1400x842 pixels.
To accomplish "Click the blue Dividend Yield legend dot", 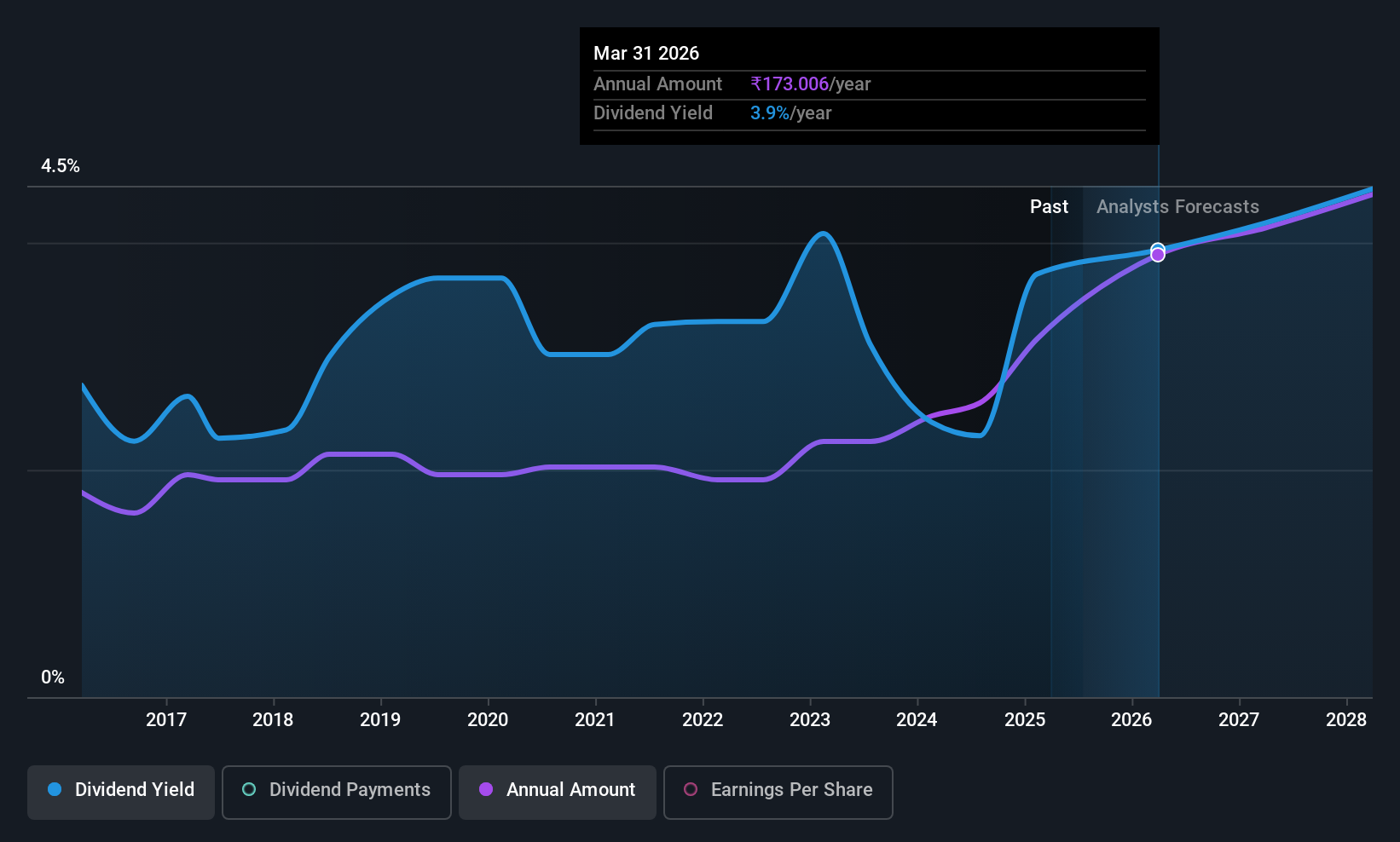I will tap(55, 789).
